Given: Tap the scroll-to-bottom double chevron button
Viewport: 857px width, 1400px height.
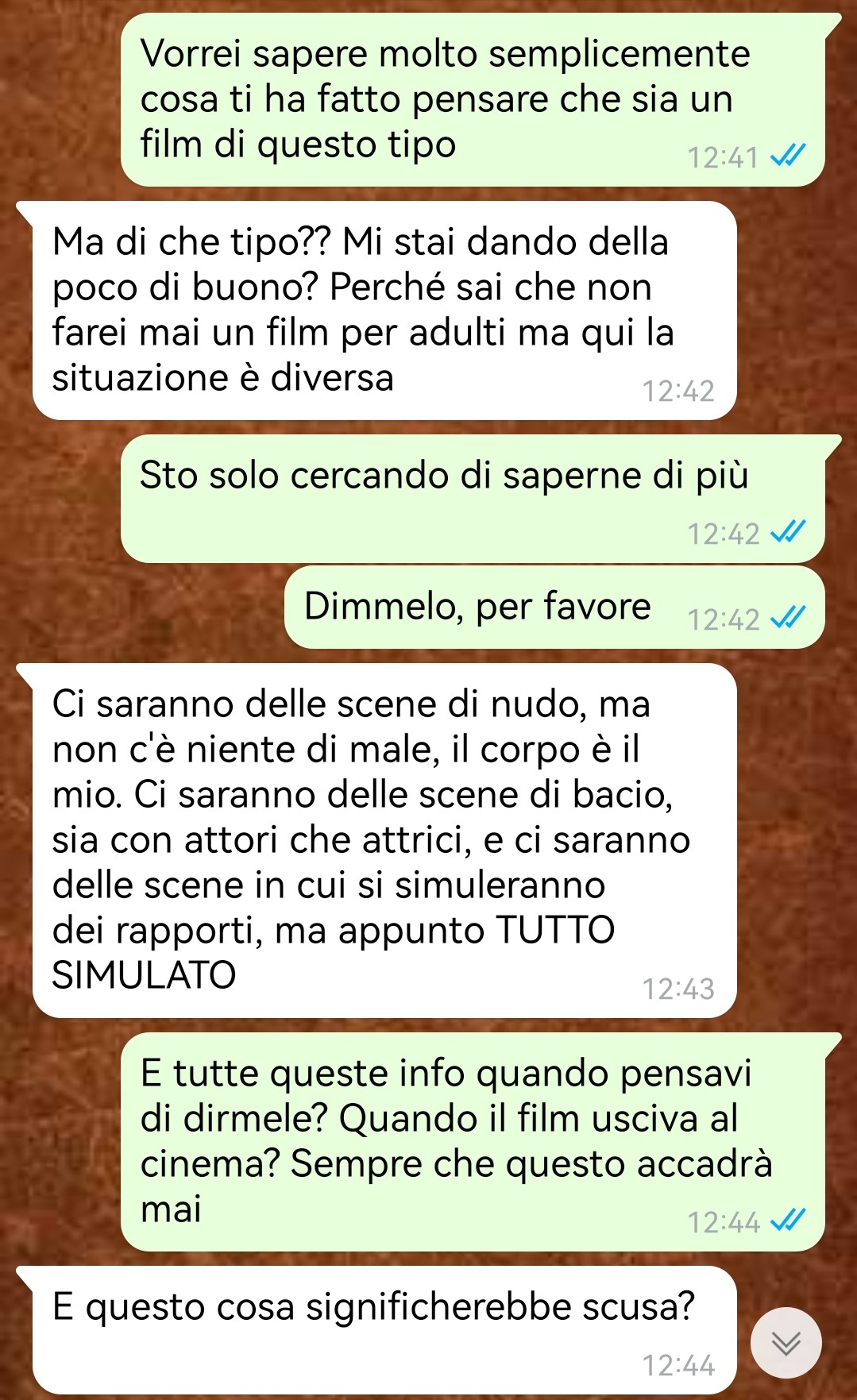Looking at the screenshot, I should pyautogui.click(x=786, y=1342).
